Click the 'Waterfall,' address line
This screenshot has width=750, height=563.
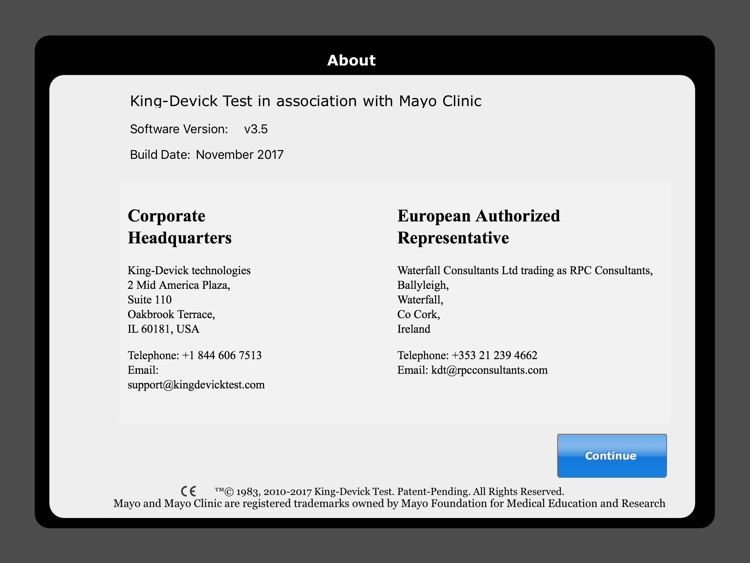coord(420,300)
